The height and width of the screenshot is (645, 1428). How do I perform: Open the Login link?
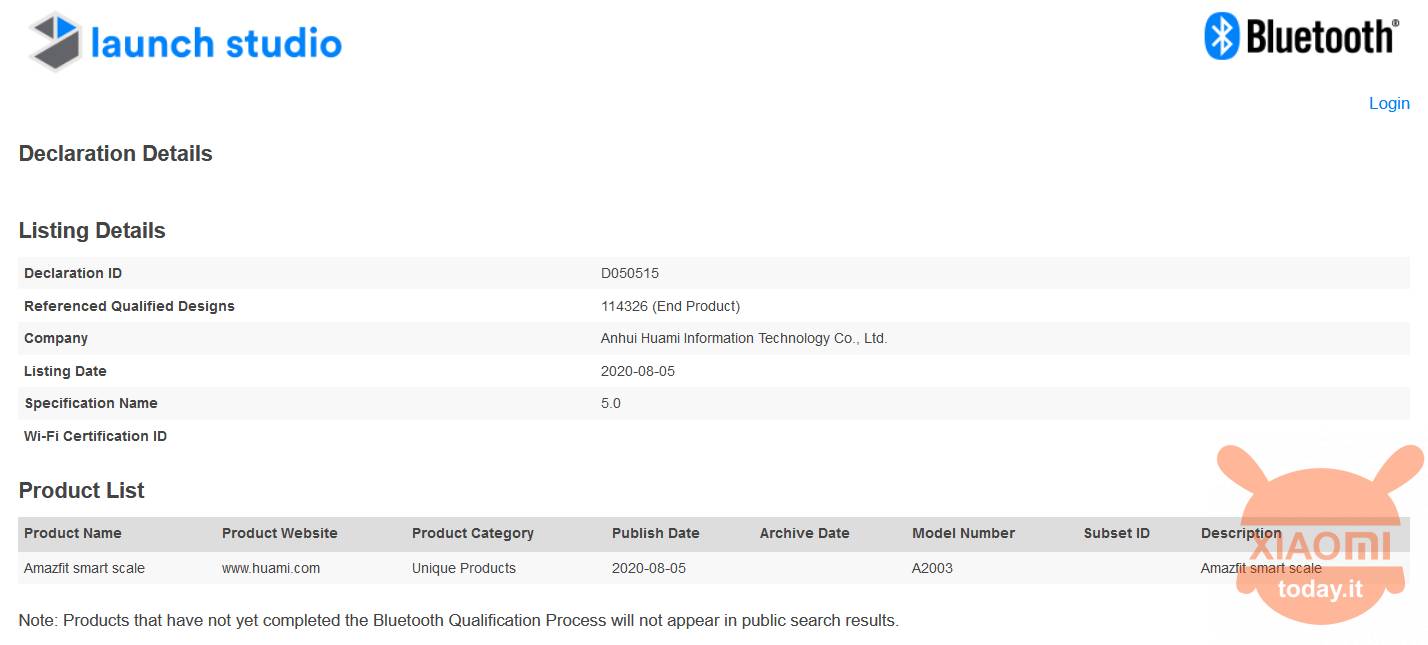1389,103
